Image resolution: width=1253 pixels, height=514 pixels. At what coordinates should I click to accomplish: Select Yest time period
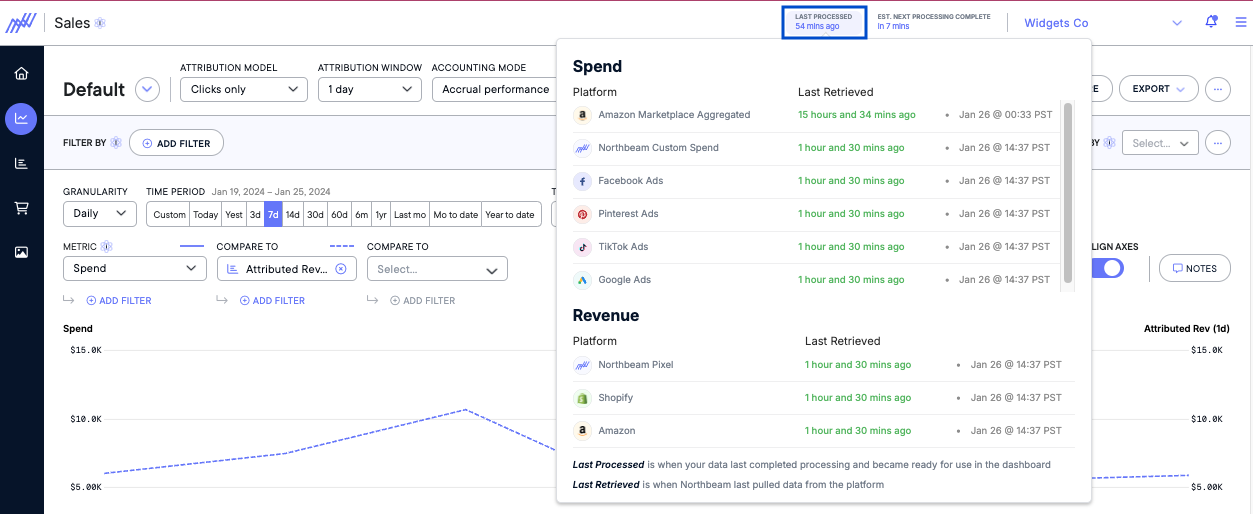[233, 215]
